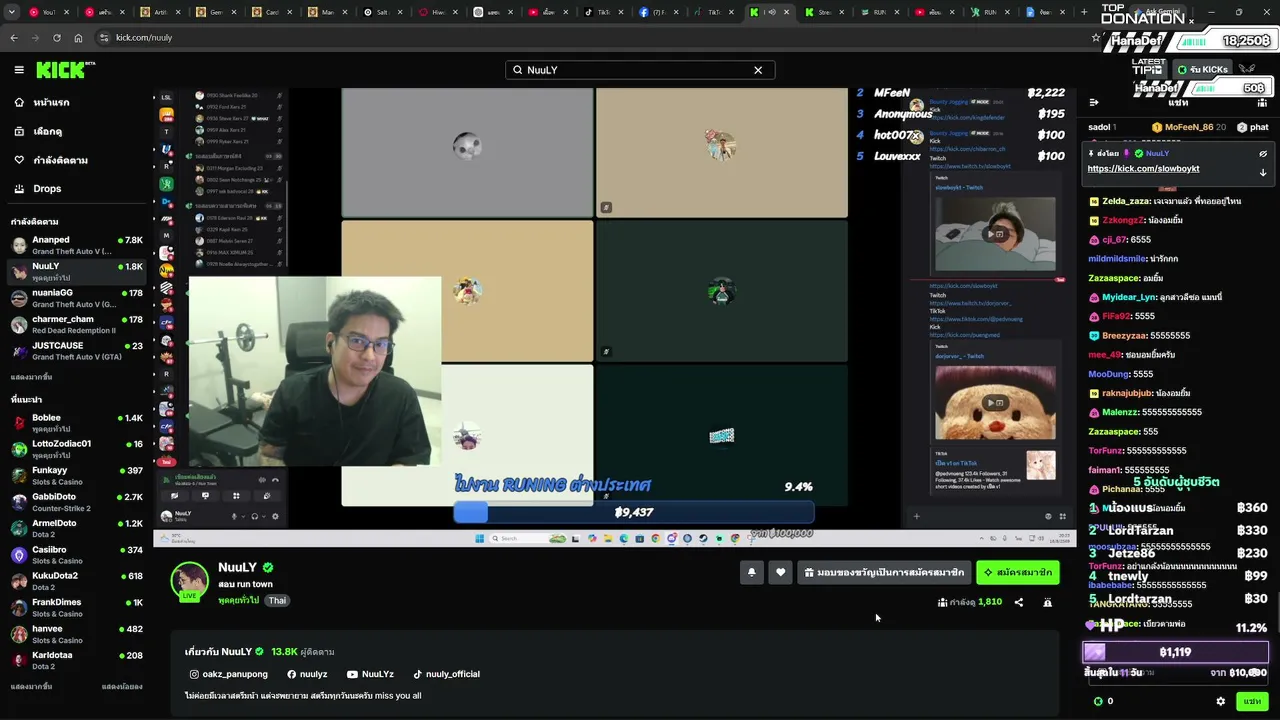Open JUSTCAUSE channel in sidebar
This screenshot has height=720, width=1280.
coord(77,351)
